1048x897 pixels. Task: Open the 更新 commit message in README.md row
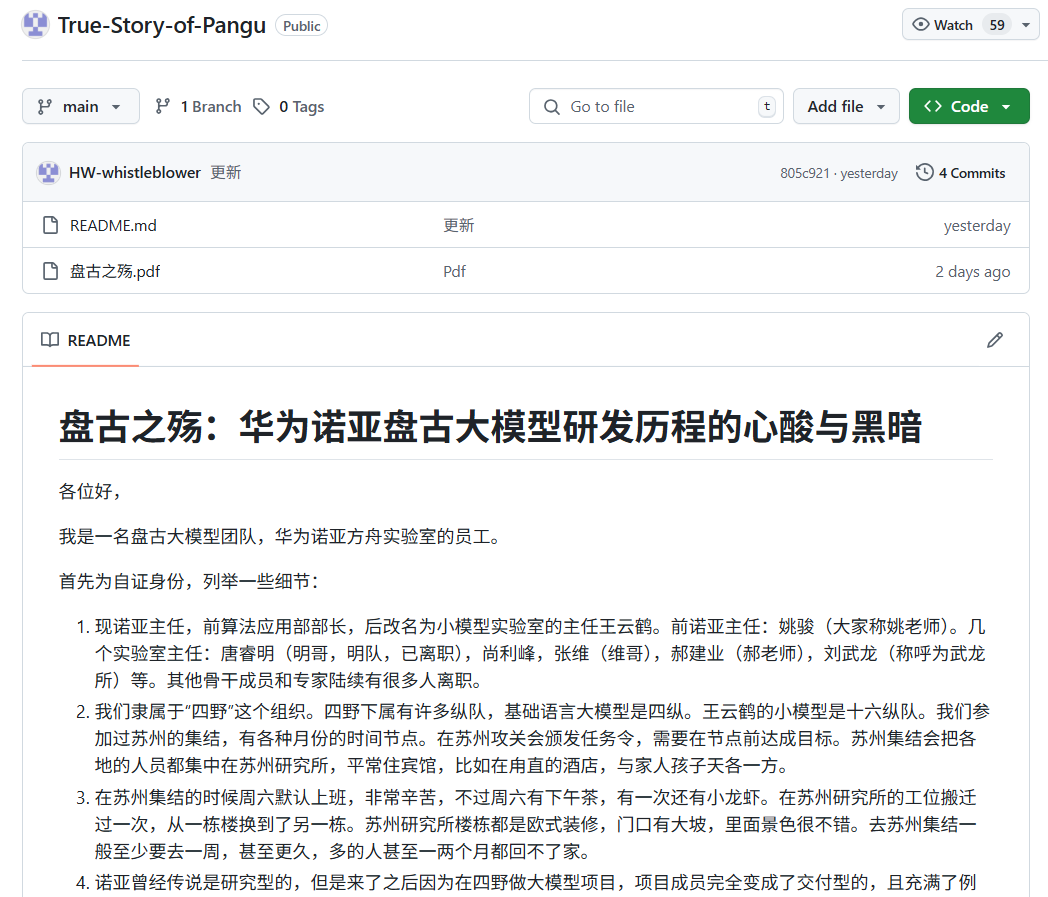(458, 225)
